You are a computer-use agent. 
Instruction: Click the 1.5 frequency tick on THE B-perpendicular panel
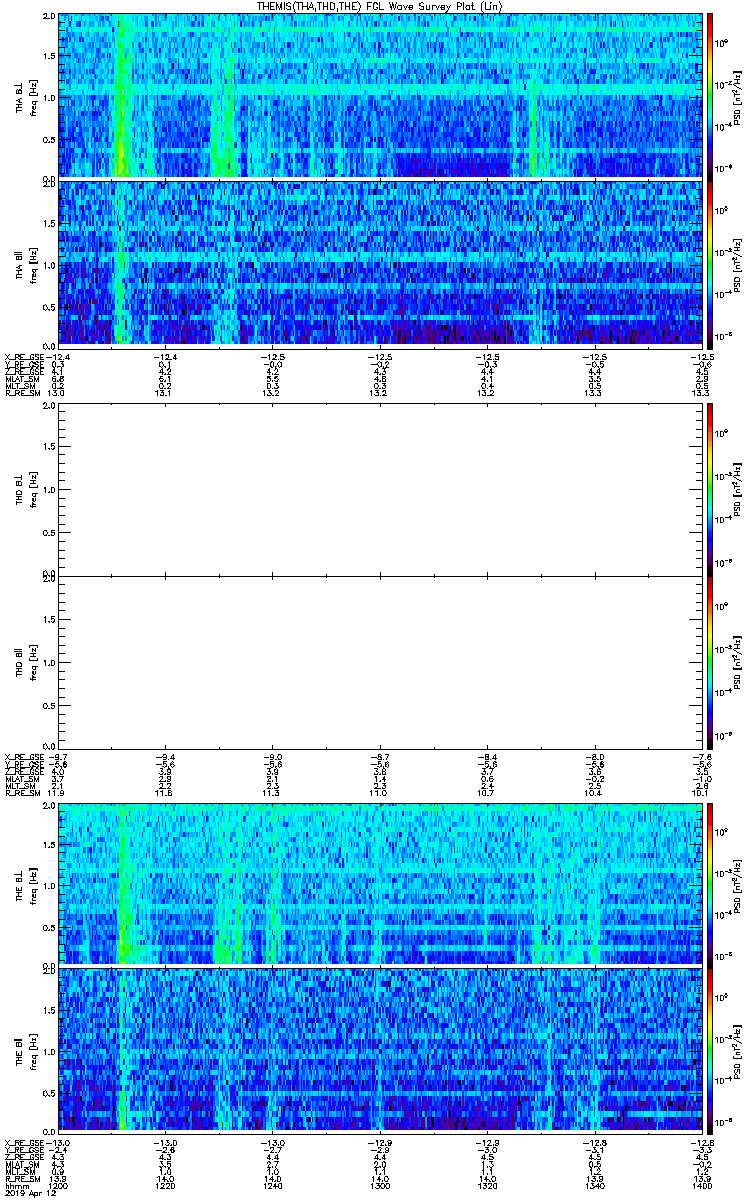tap(49, 846)
